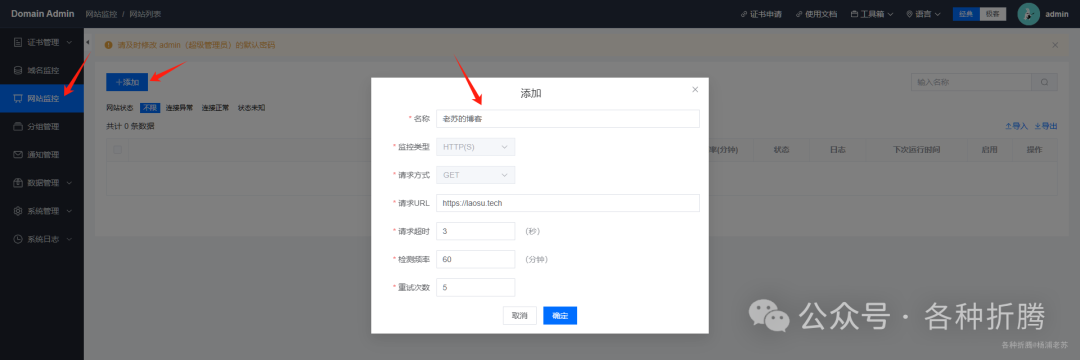
Task: Click the 工具箱 toolbox icon
Action: [854, 14]
